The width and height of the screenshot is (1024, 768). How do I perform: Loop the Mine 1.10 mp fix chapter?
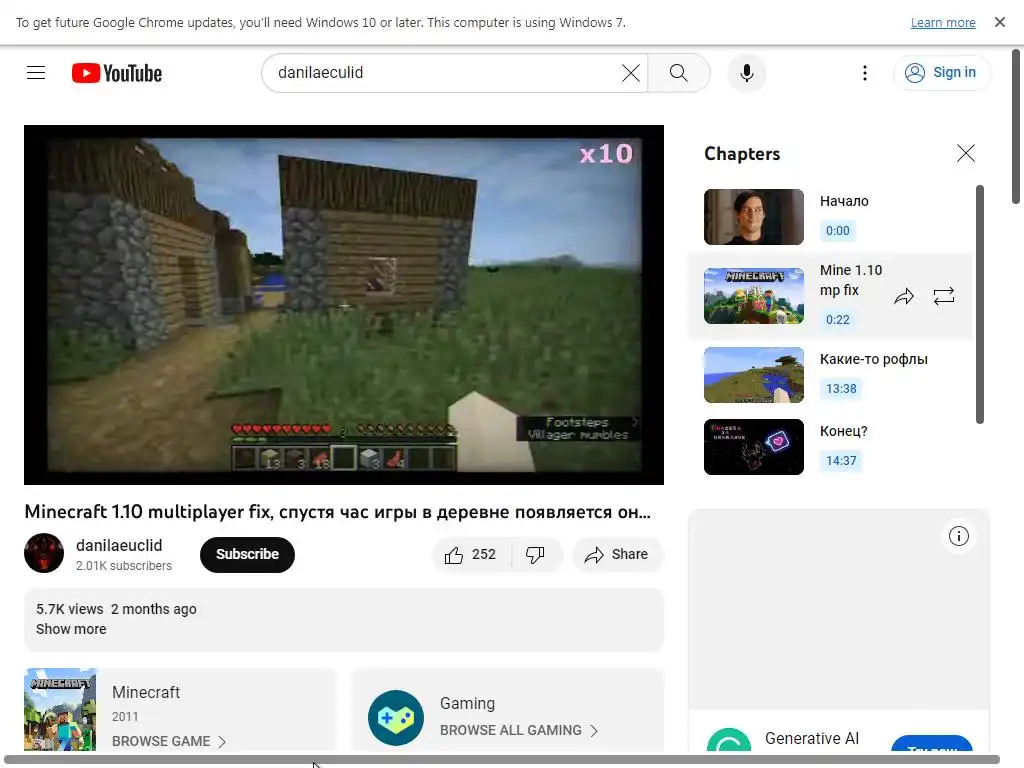(944, 296)
